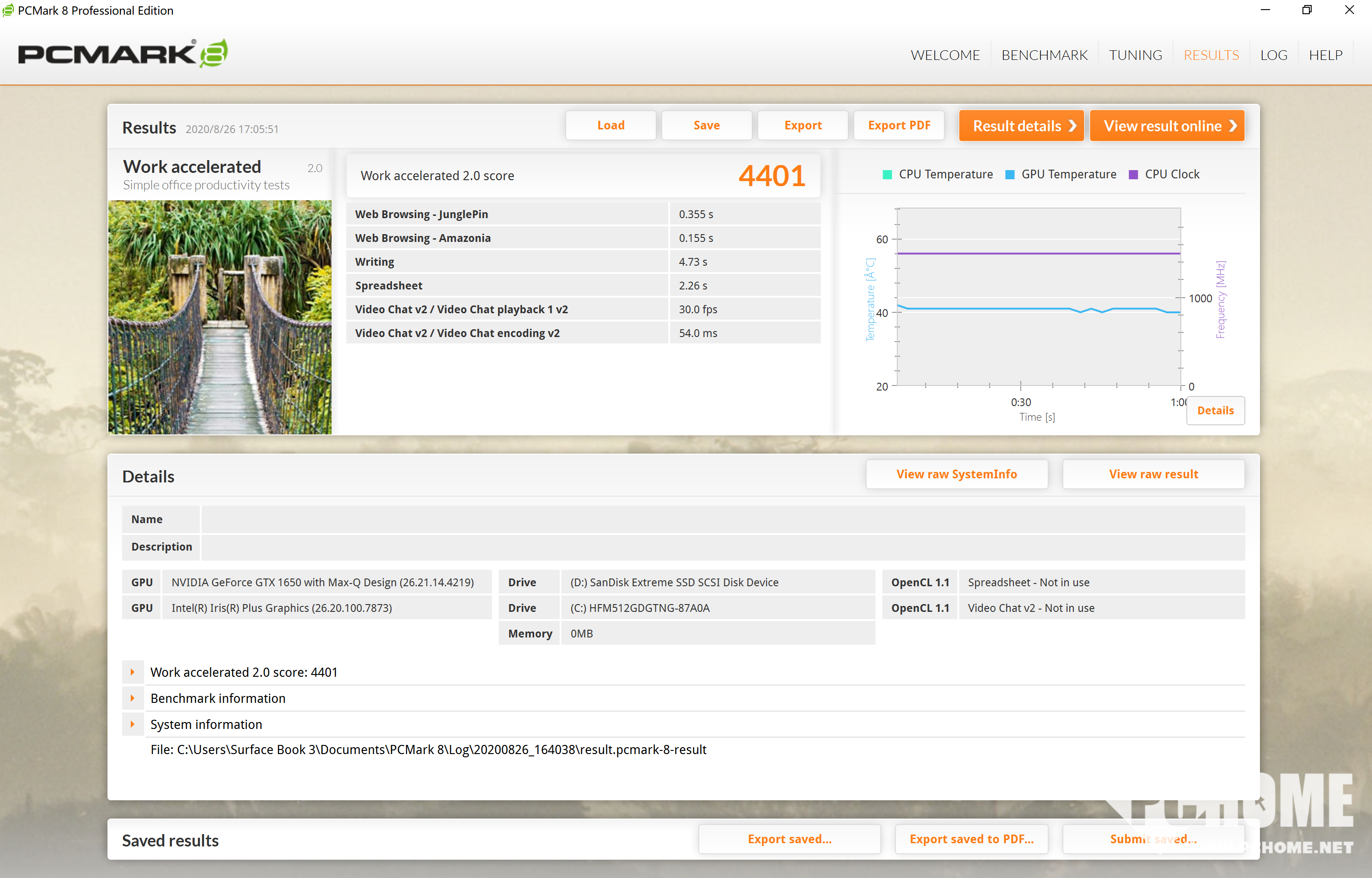This screenshot has height=878, width=1372.
Task: Click the CPU clock purple line in chart
Action: tap(1039, 253)
